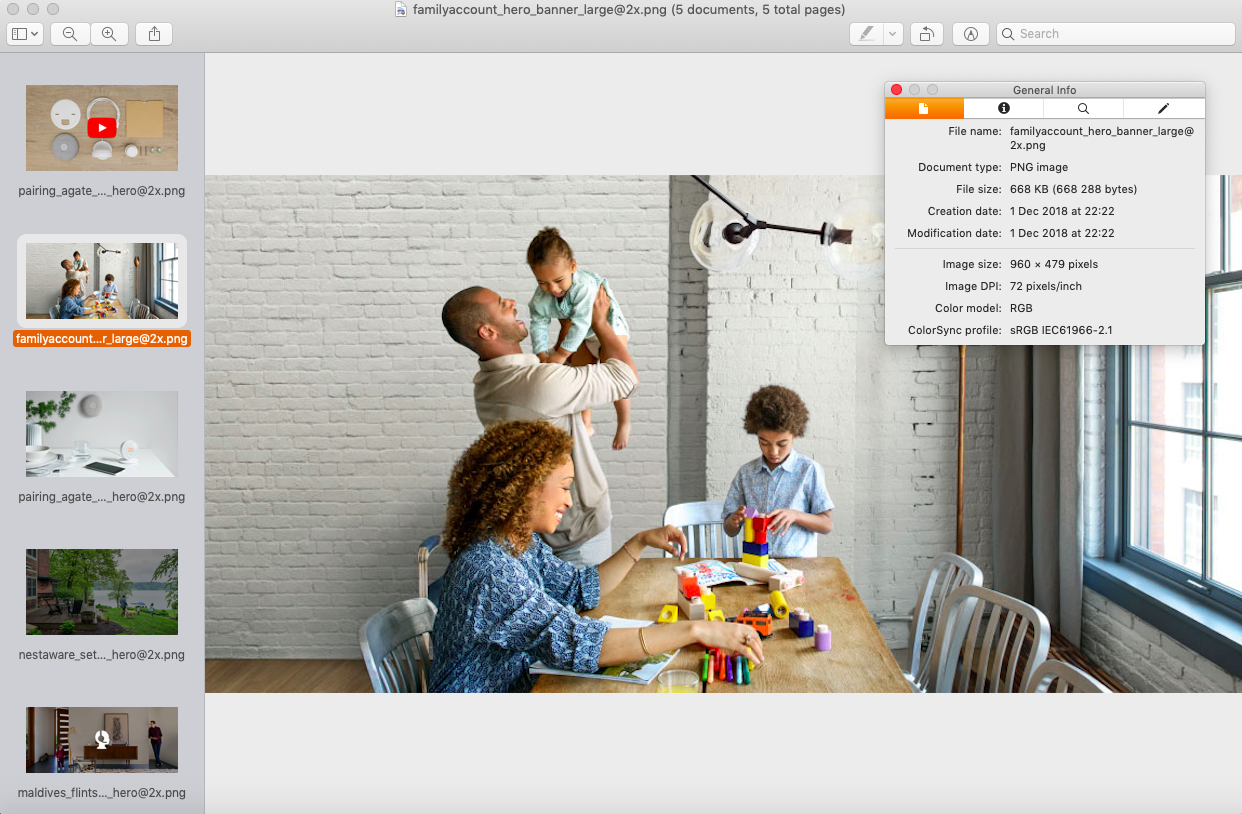The image size is (1242, 814).
Task: Expand the highlight color dropdown arrow
Action: (x=893, y=34)
